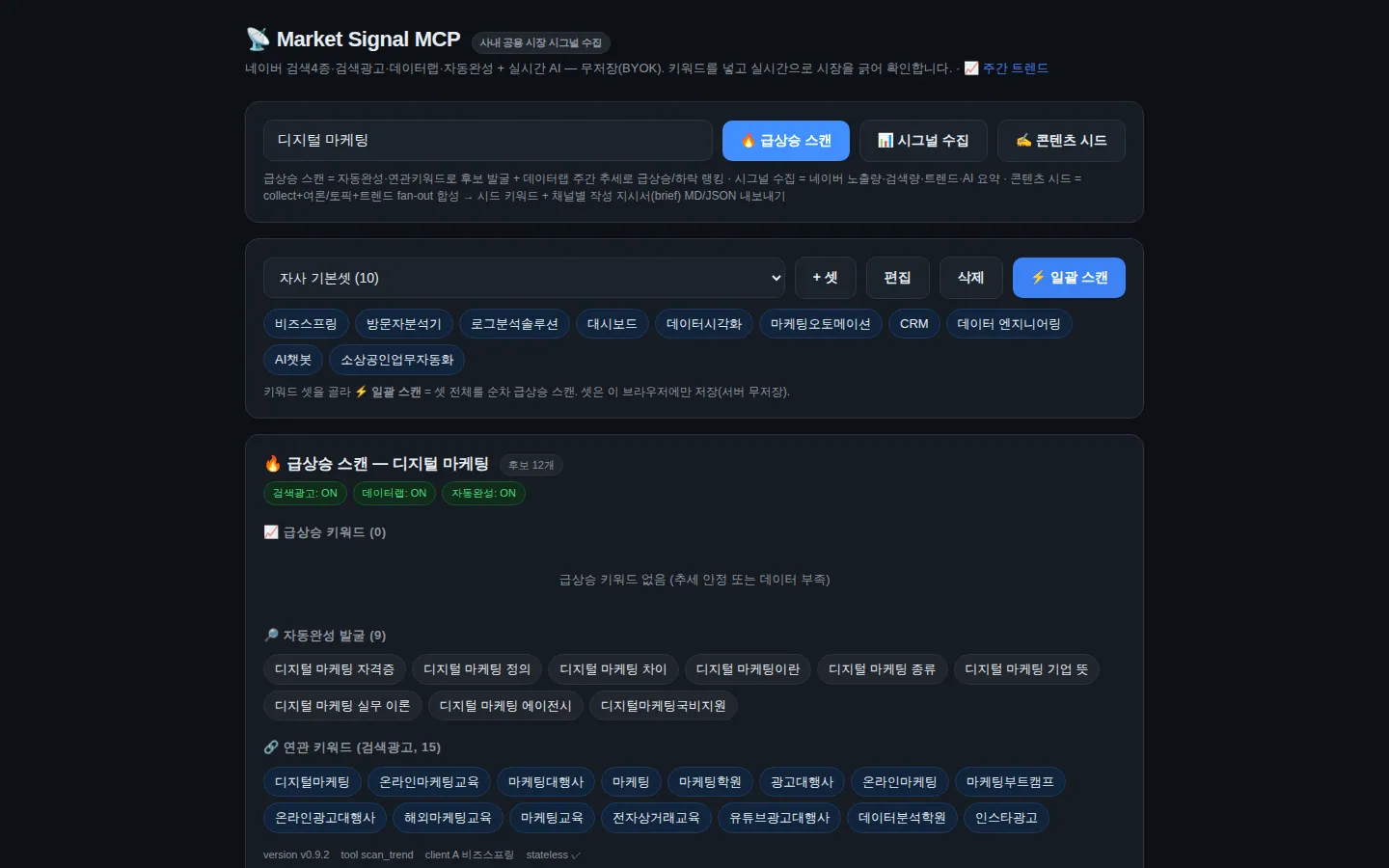The width and height of the screenshot is (1389, 868).
Task: Pick the AI챗봇 keyword chip
Action: point(293,360)
